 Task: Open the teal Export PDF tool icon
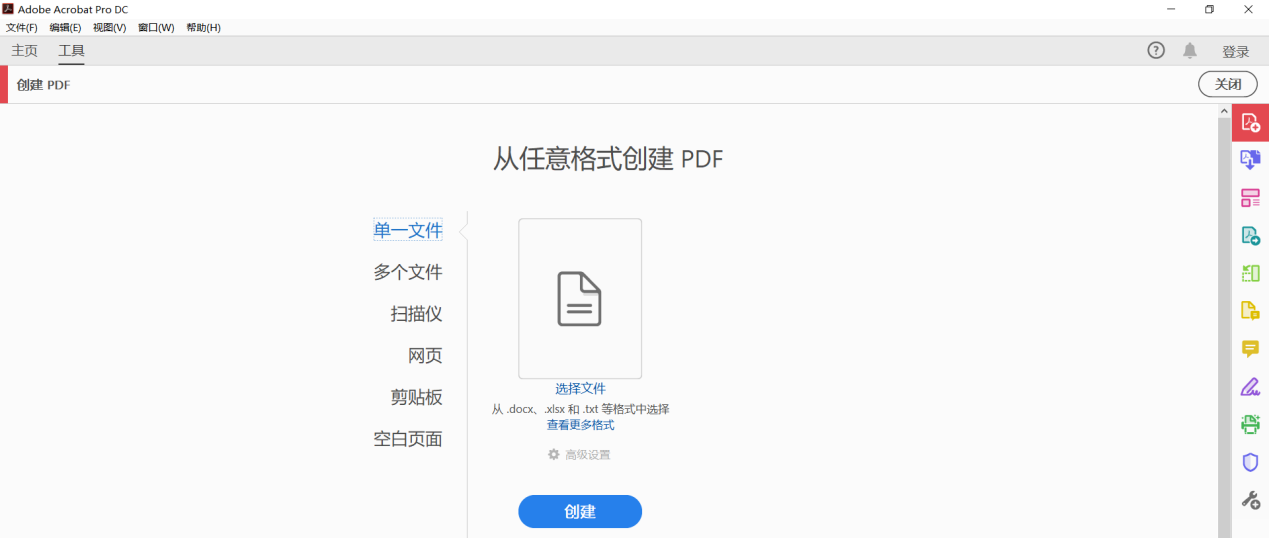(1250, 236)
